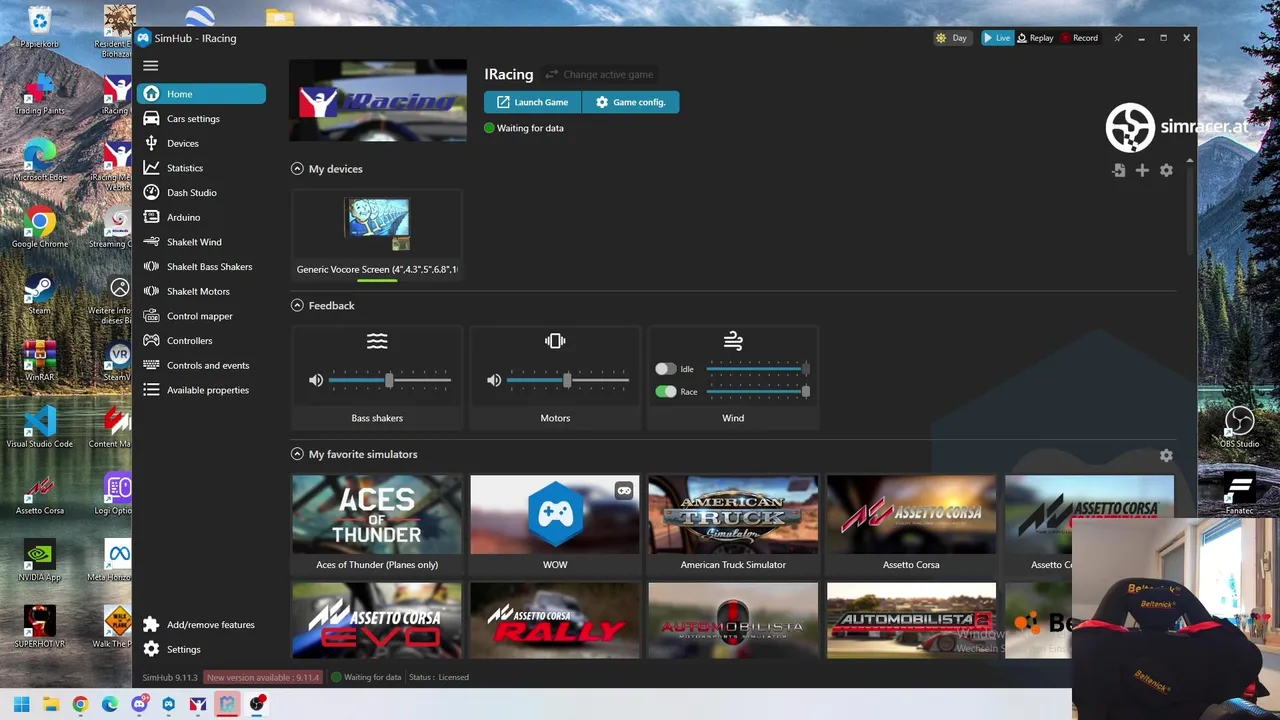Open the Windows Start menu
This screenshot has width=1280, height=720.
pos(22,704)
